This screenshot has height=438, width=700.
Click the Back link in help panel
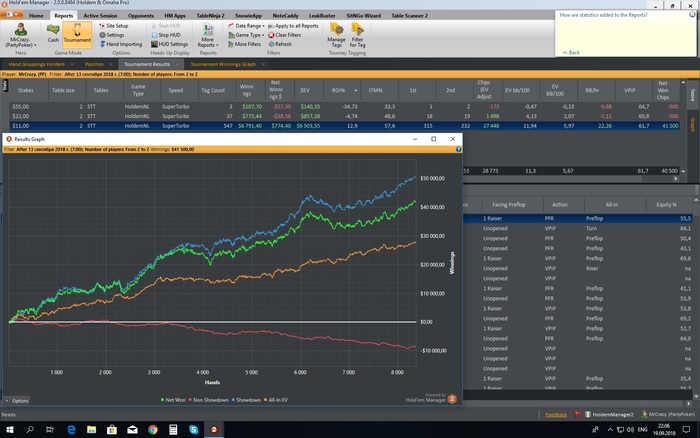[x=571, y=52]
